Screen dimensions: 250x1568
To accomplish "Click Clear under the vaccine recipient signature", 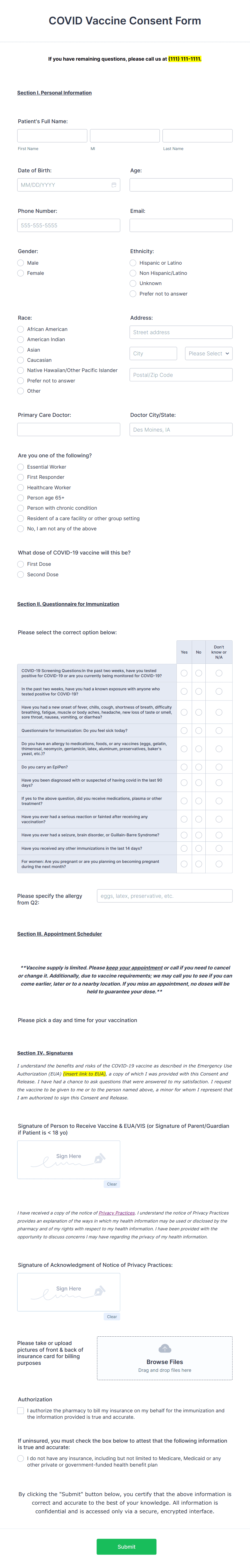I will 112,1184.
